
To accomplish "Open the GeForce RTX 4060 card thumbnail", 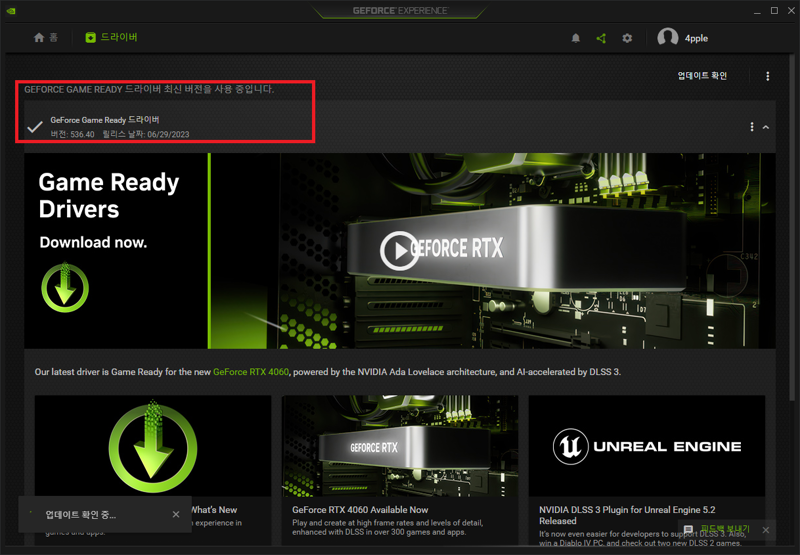I will tap(400, 445).
